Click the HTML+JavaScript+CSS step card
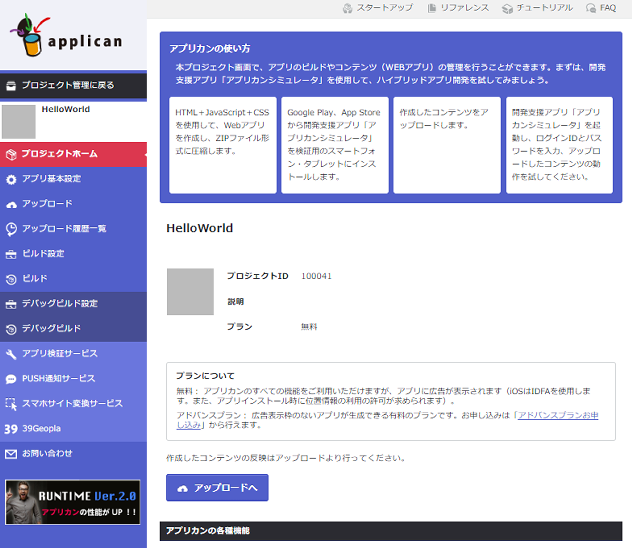Image resolution: width=632 pixels, height=548 pixels. [223, 145]
